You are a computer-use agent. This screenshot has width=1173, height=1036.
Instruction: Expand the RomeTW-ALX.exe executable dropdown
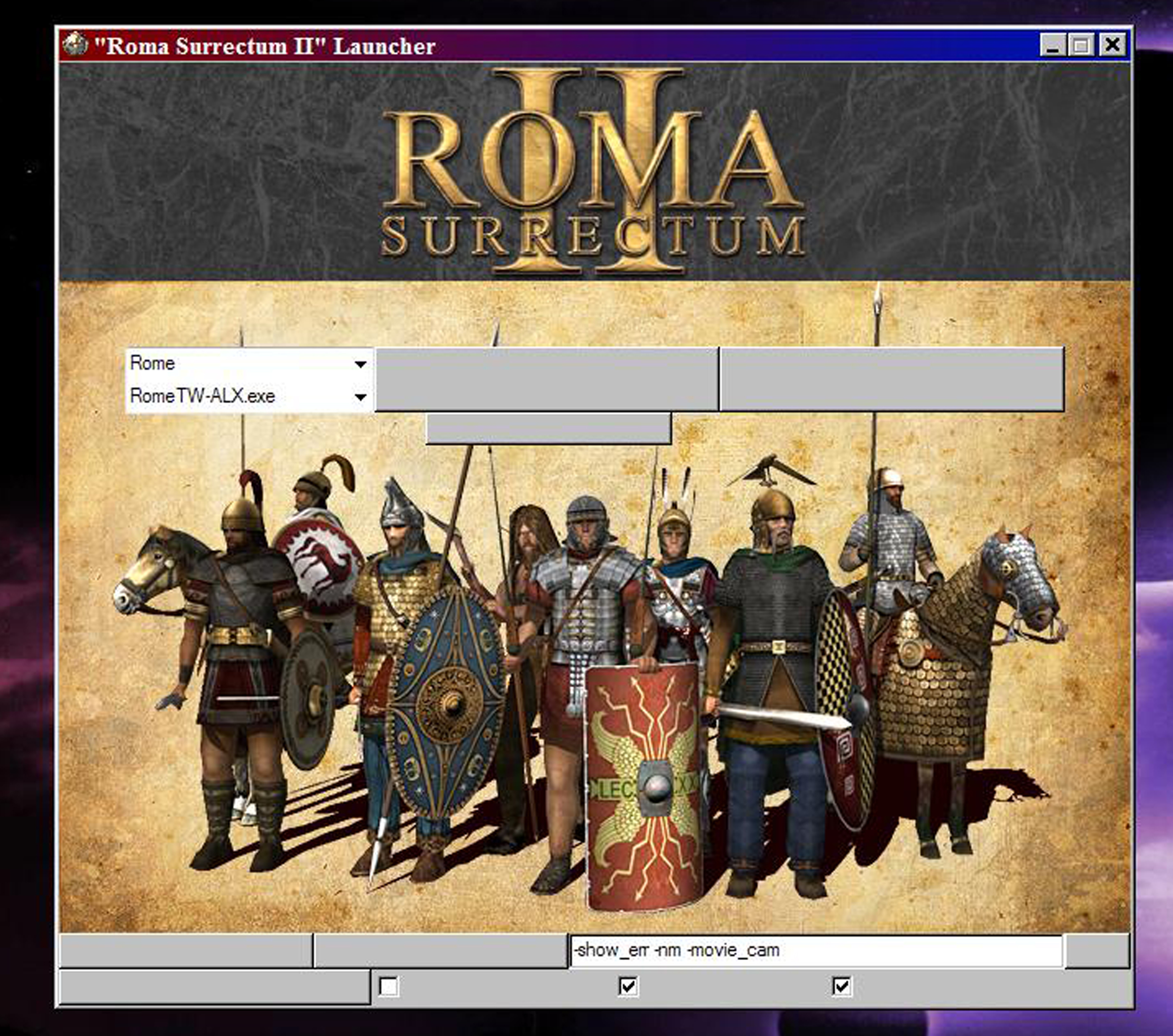pos(249,396)
